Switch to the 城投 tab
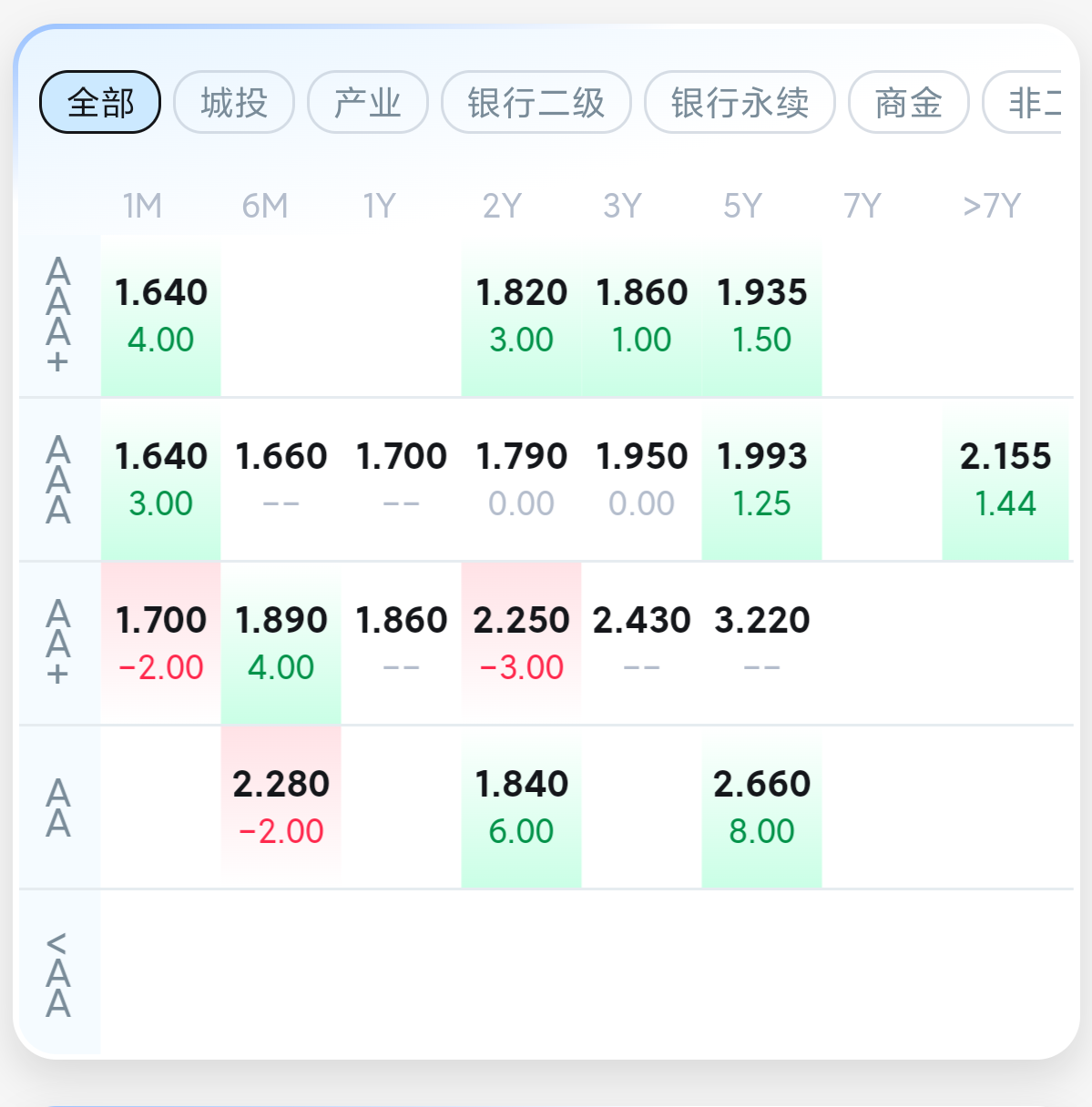 (x=234, y=102)
